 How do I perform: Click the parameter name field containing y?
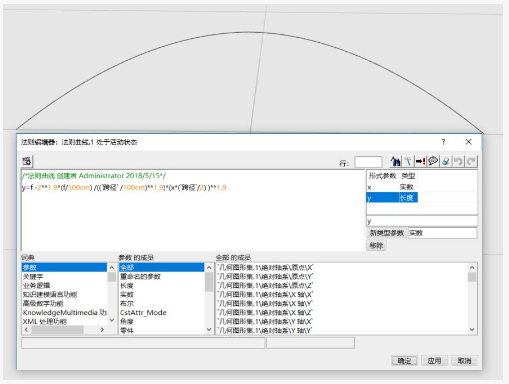[422, 221]
